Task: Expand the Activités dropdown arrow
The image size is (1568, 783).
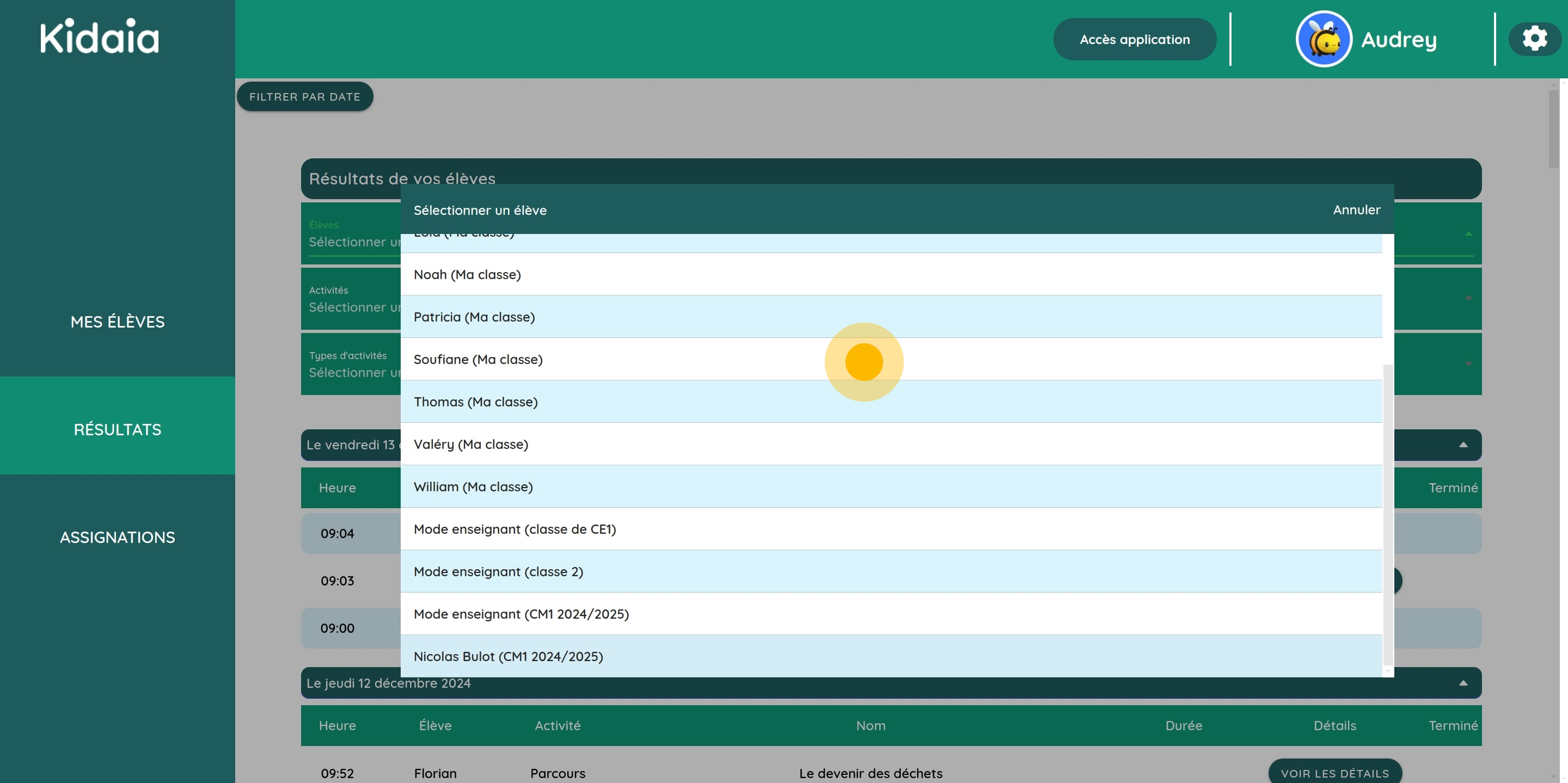Action: 1468,299
